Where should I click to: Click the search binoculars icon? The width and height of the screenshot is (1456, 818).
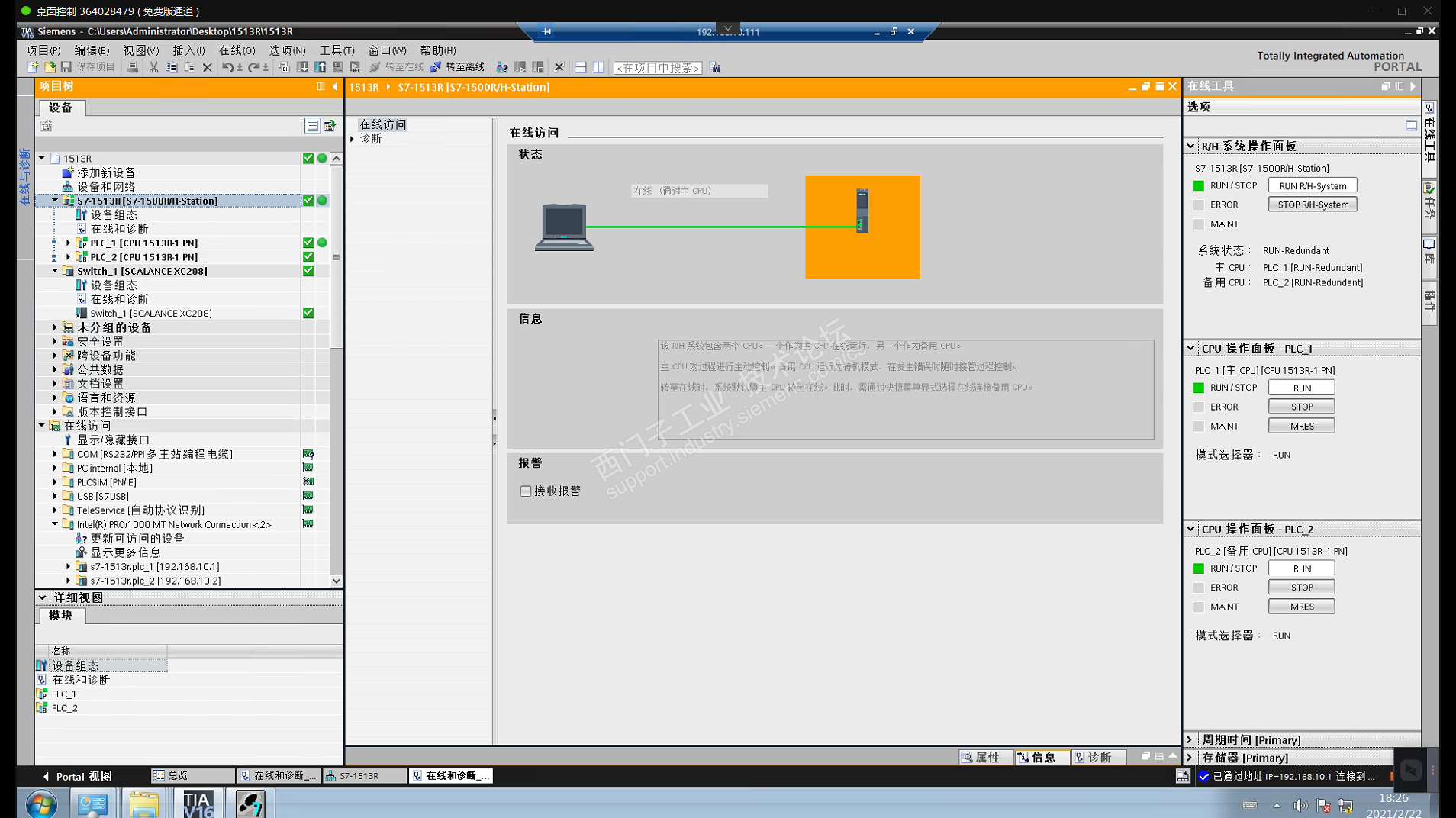[715, 67]
